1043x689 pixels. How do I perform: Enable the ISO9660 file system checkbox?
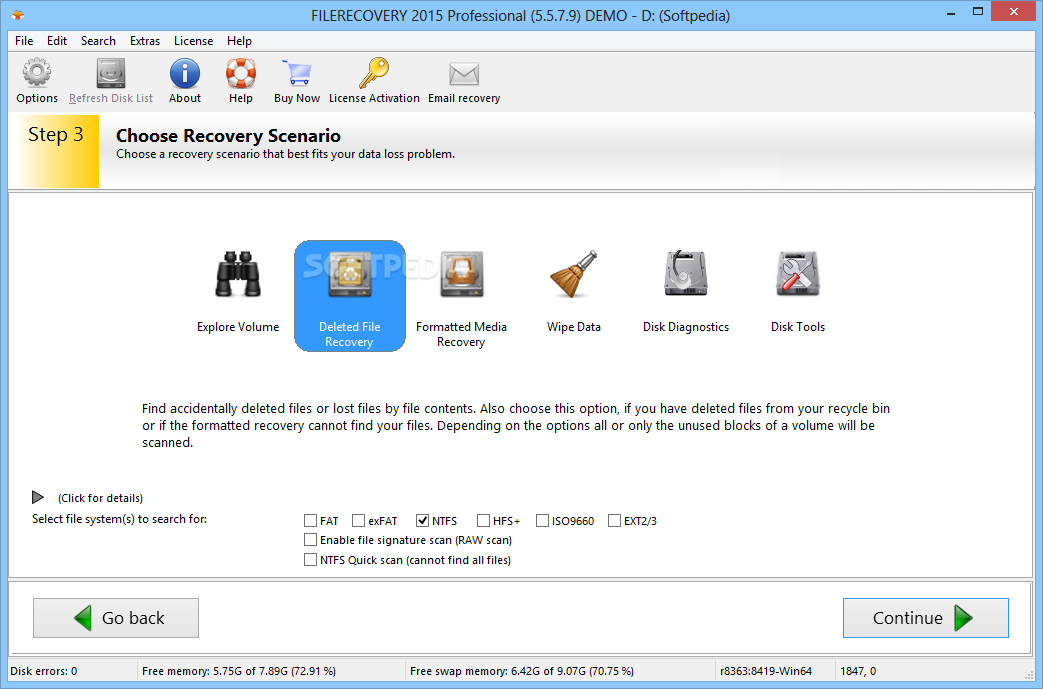542,521
